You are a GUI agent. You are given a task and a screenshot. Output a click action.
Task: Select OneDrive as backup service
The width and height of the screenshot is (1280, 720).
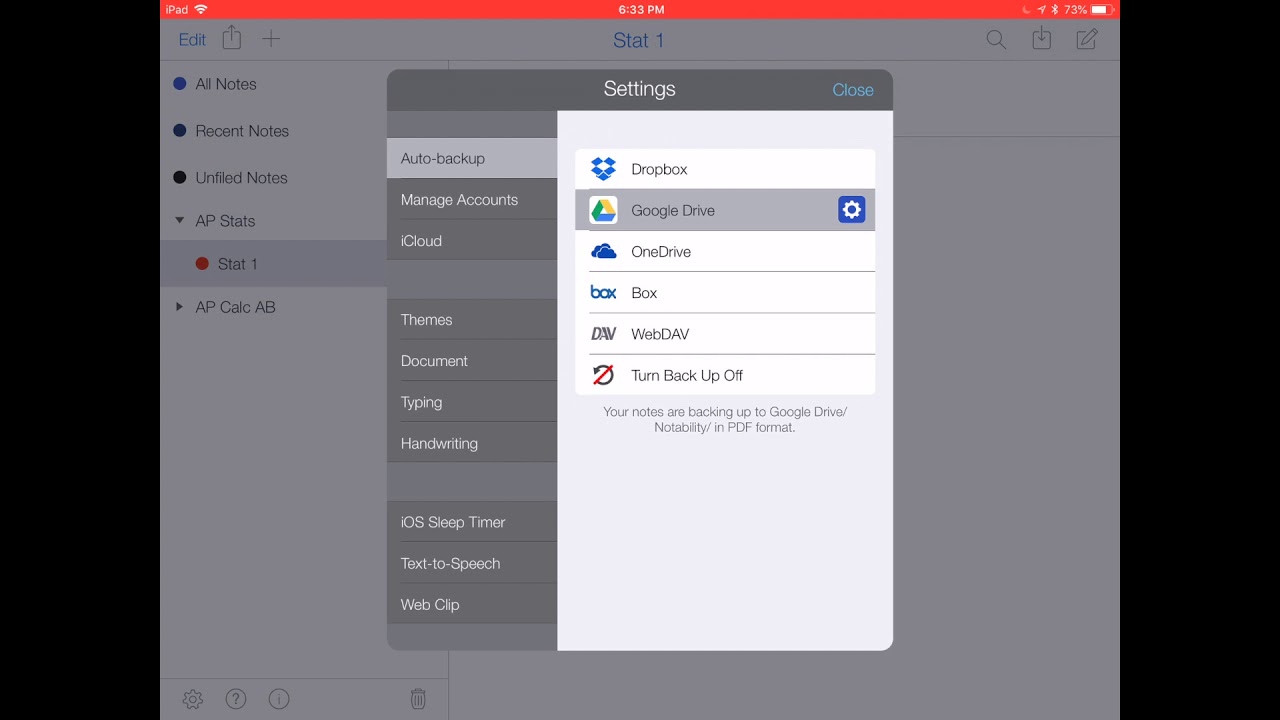725,252
